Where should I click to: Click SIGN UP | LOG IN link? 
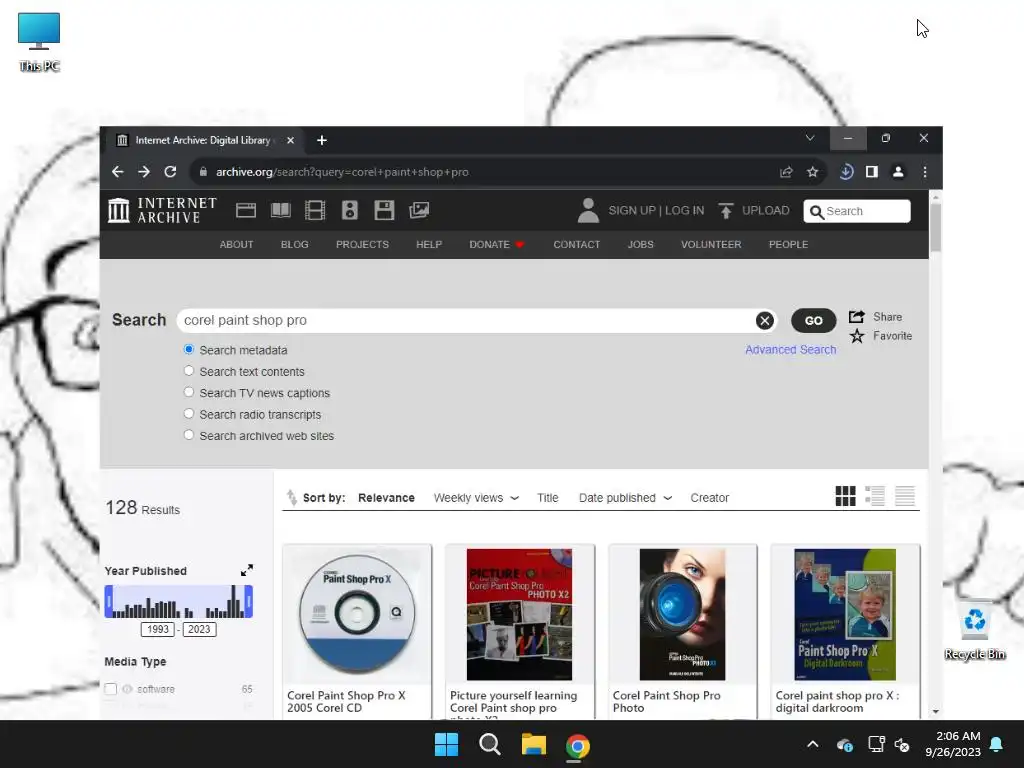click(x=656, y=210)
